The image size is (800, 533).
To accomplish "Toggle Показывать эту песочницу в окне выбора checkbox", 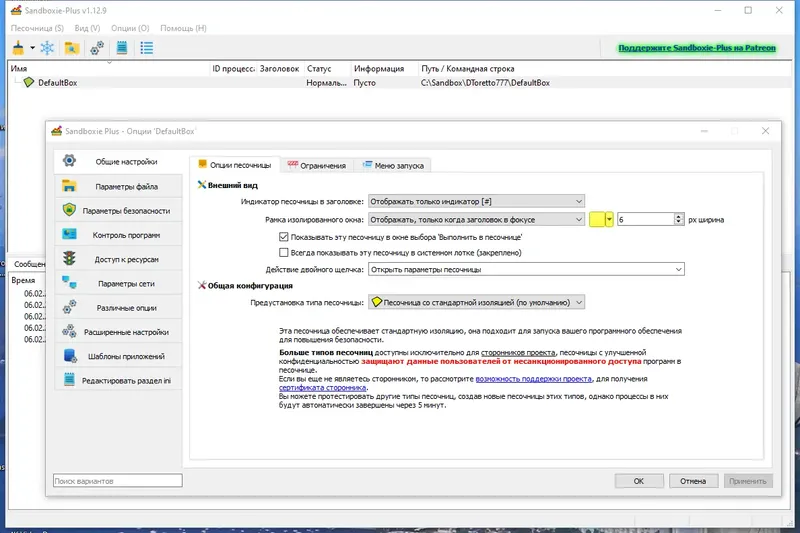I will [x=284, y=237].
